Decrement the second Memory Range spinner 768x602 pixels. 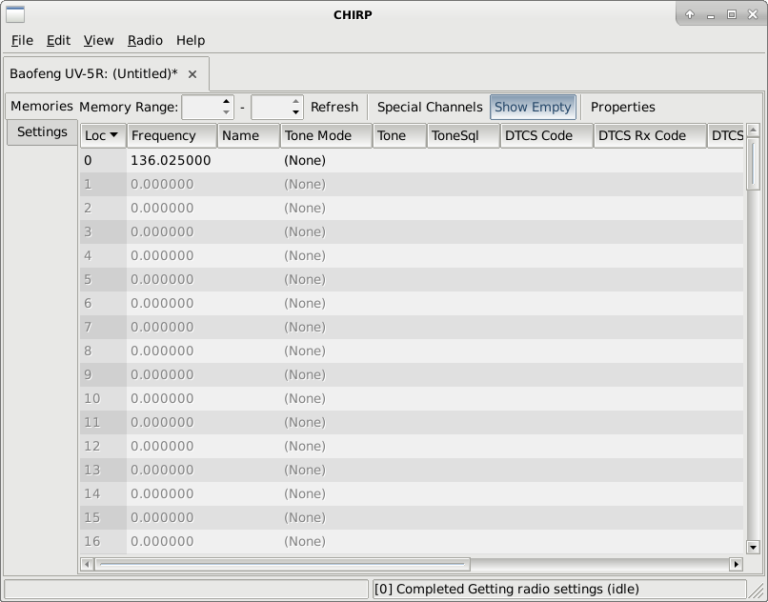(296, 113)
